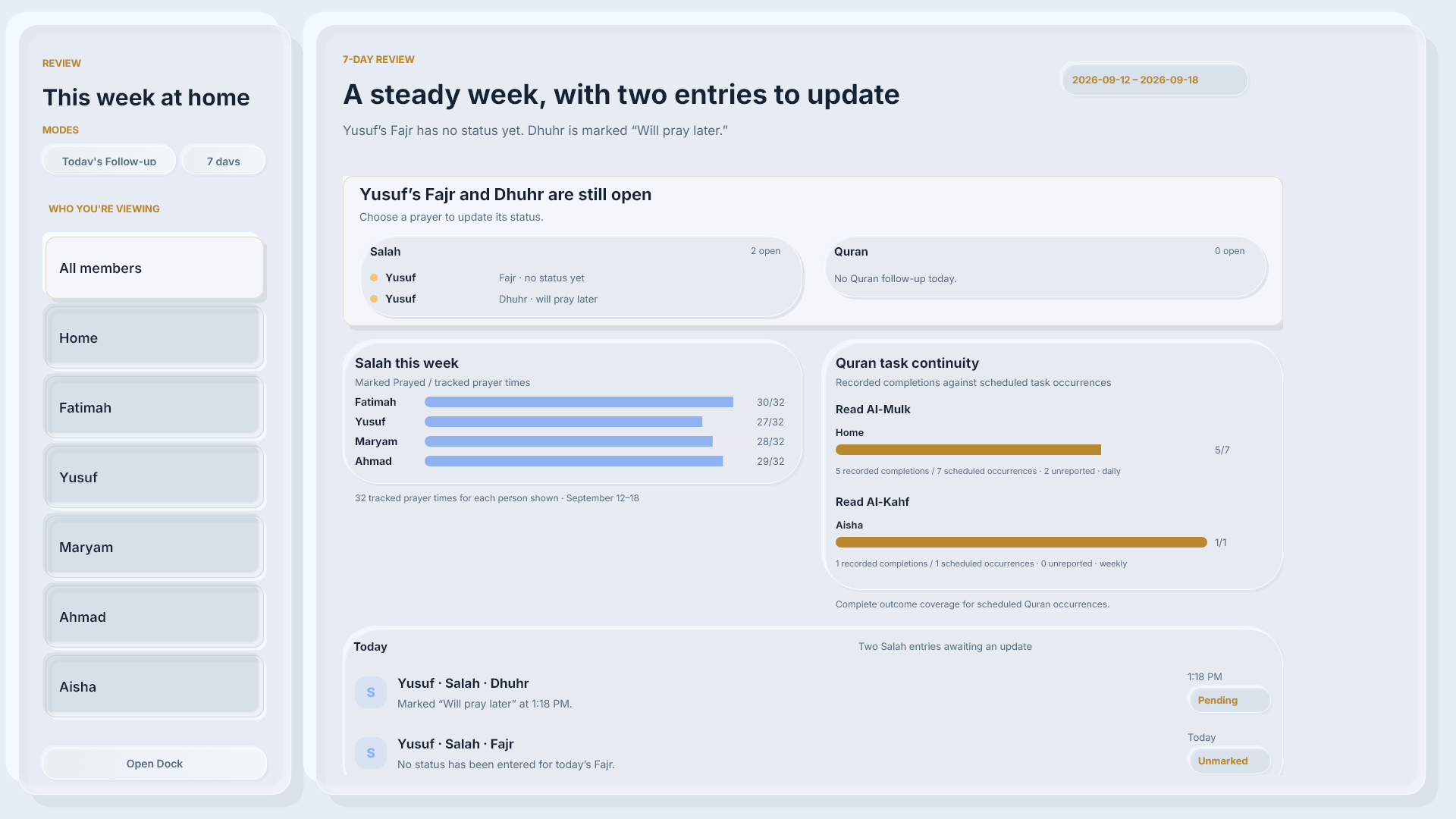This screenshot has height=819, width=1456.
Task: Select Aisha in the sidebar
Action: point(155,686)
